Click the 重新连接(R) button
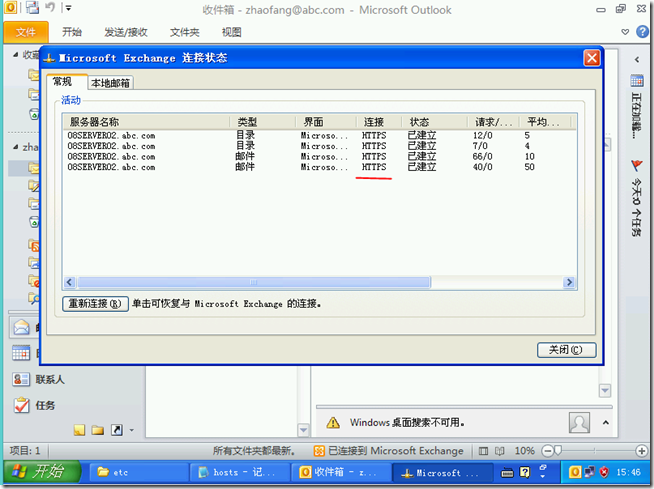 pos(95,303)
